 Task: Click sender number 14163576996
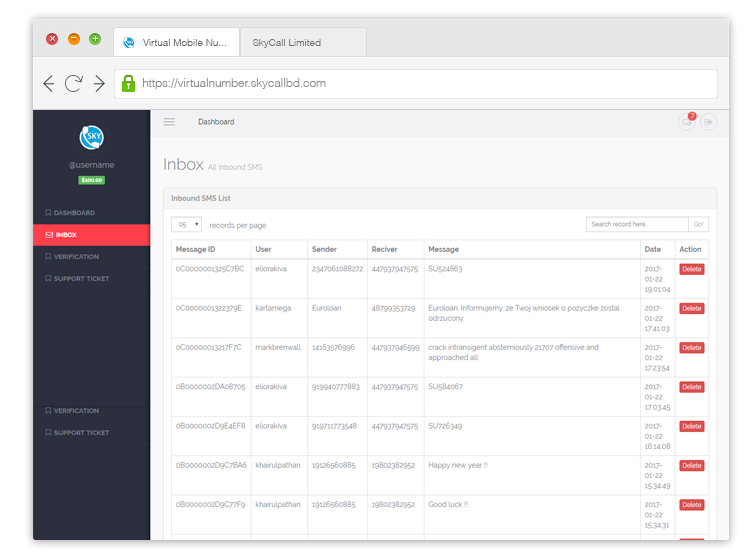pyautogui.click(x=333, y=348)
